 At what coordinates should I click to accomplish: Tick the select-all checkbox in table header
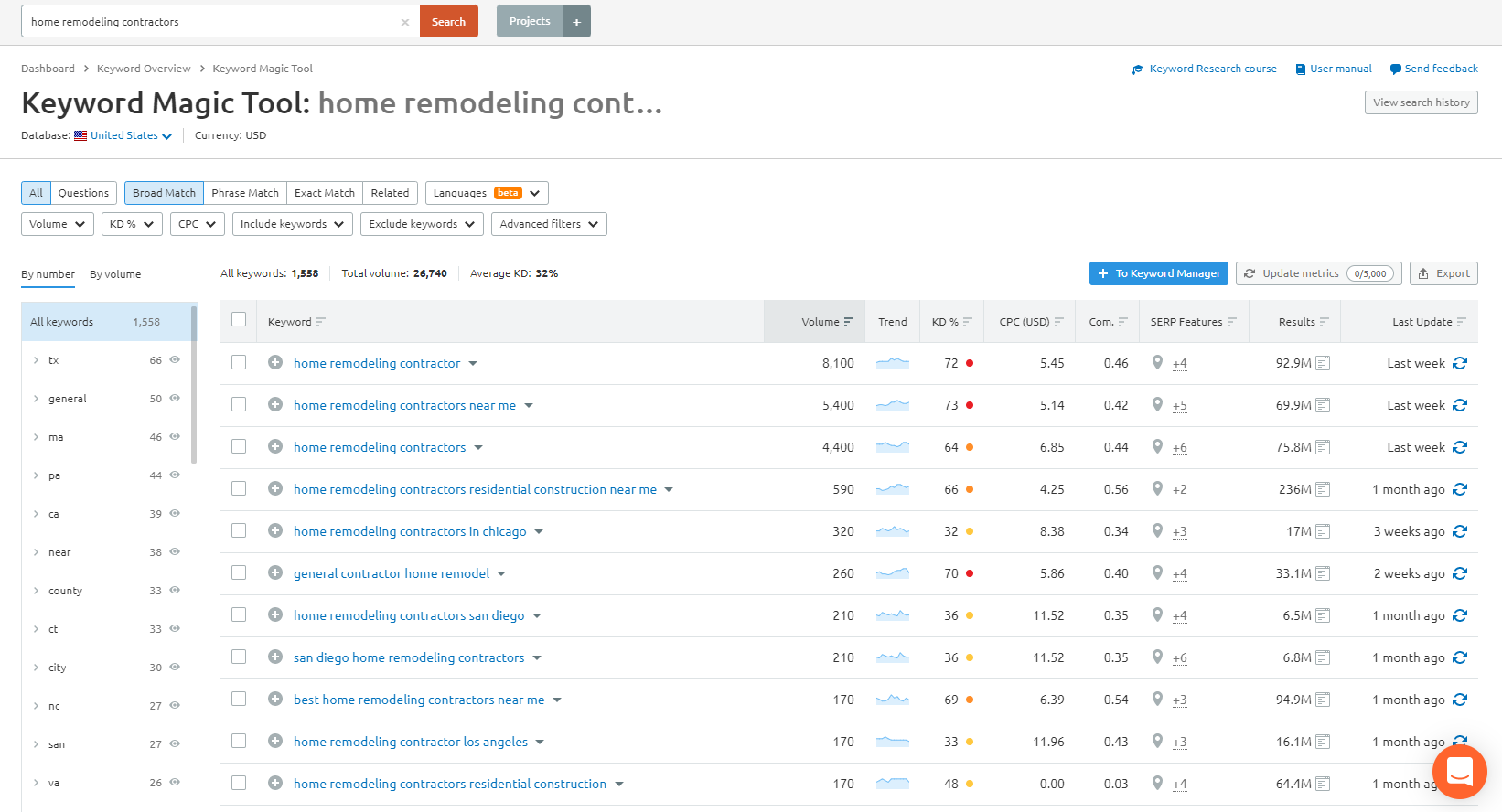pyautogui.click(x=239, y=320)
